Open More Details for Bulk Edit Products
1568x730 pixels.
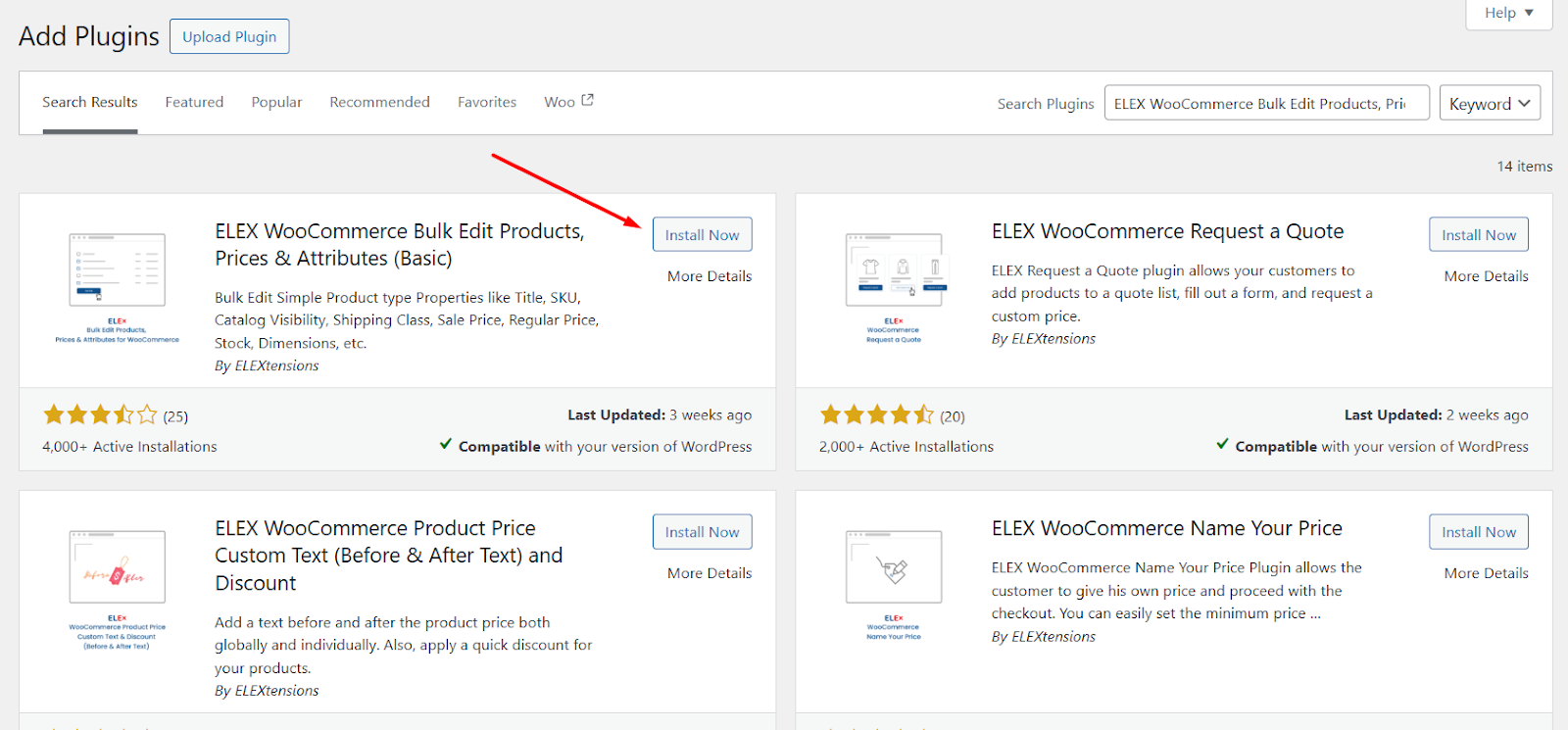point(710,276)
